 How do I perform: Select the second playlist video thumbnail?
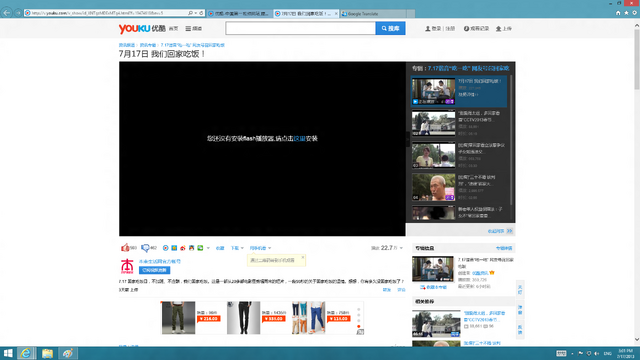click(x=433, y=123)
